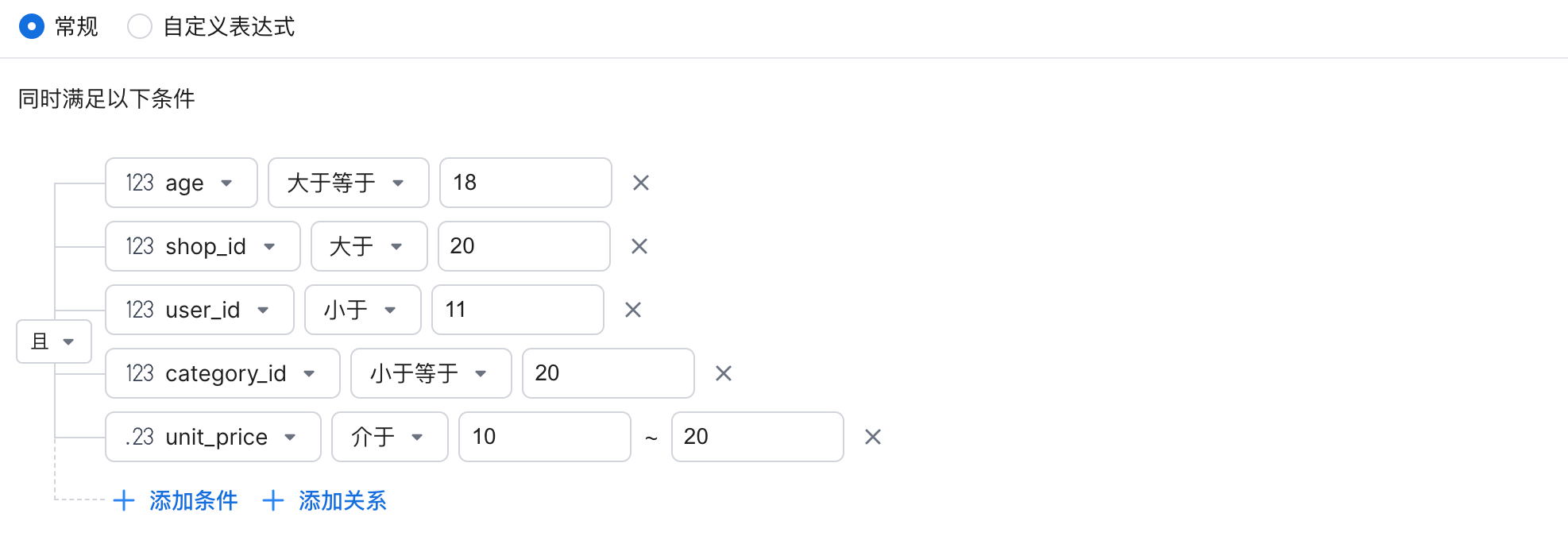Click the user_id value field containing 11
1568x540 pixels.
coord(517,310)
